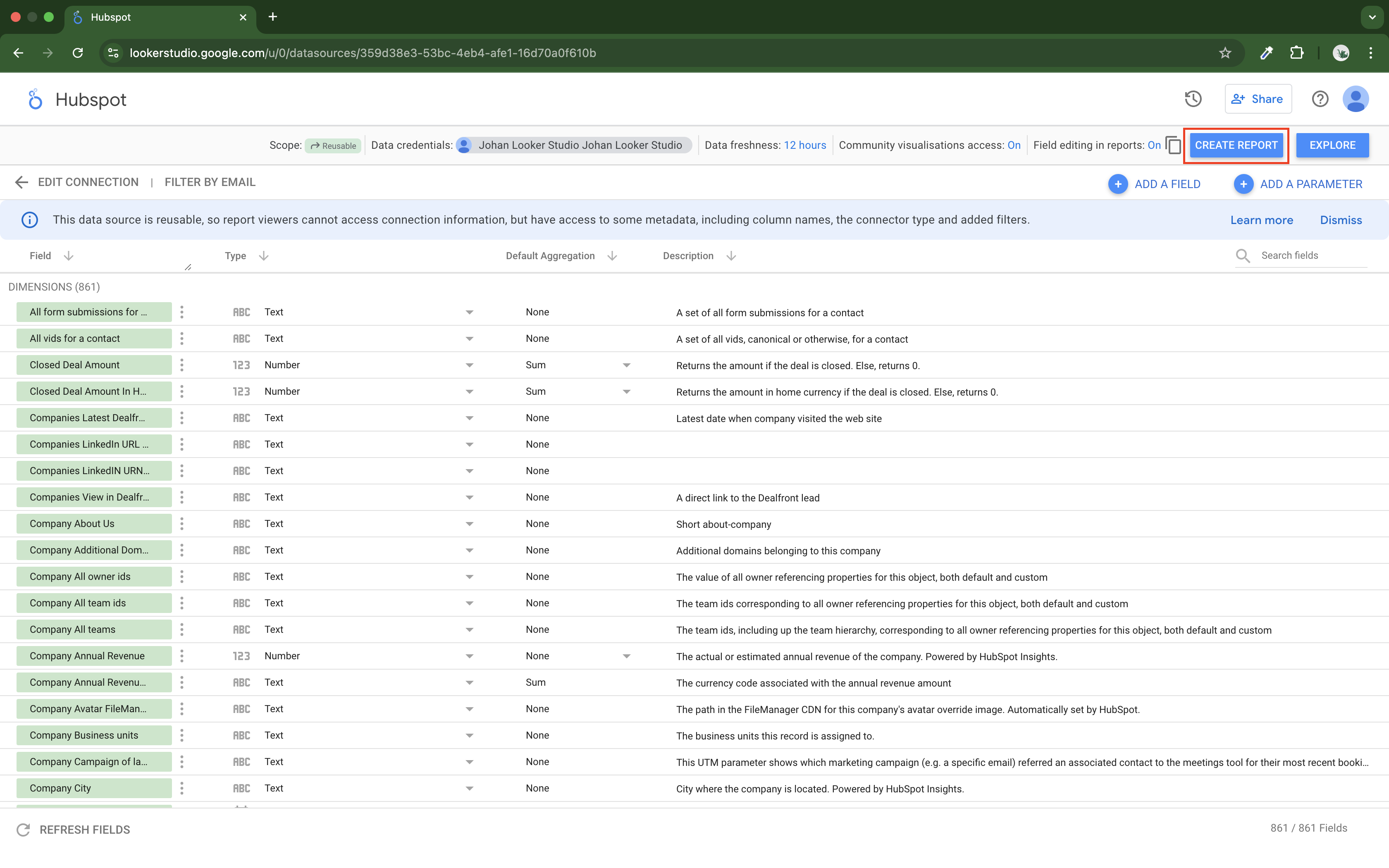
Task: Toggle Field editing in reports On
Action: 1154,145
